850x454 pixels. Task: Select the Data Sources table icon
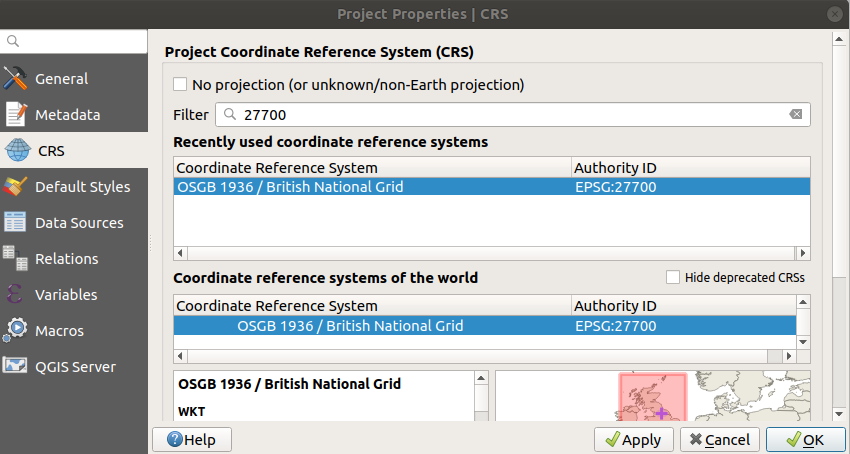click(15, 222)
